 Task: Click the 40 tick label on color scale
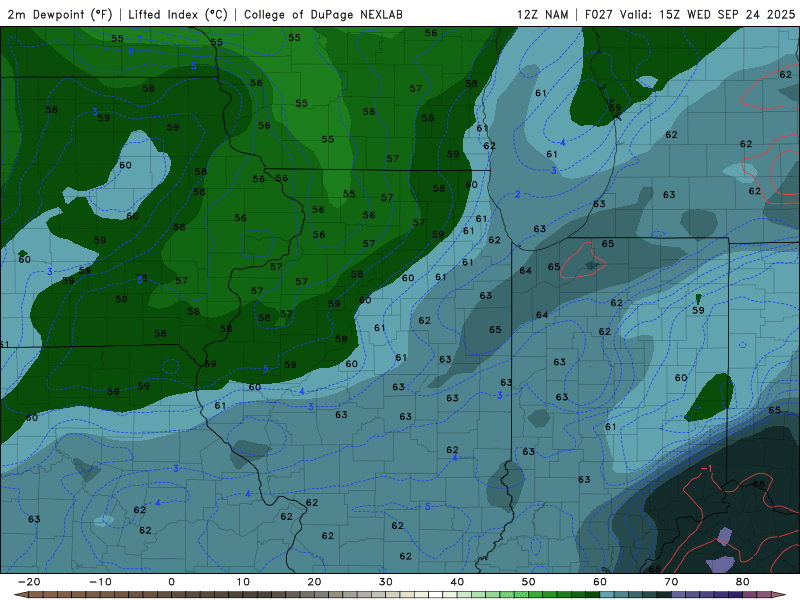tap(457, 582)
